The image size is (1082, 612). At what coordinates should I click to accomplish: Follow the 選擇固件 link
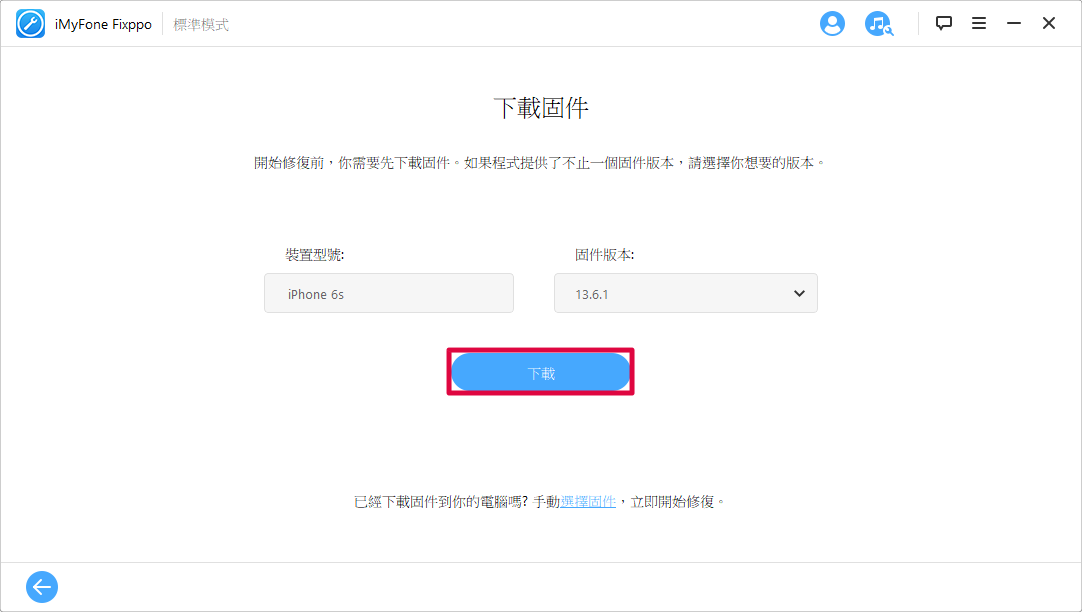[x=588, y=502]
